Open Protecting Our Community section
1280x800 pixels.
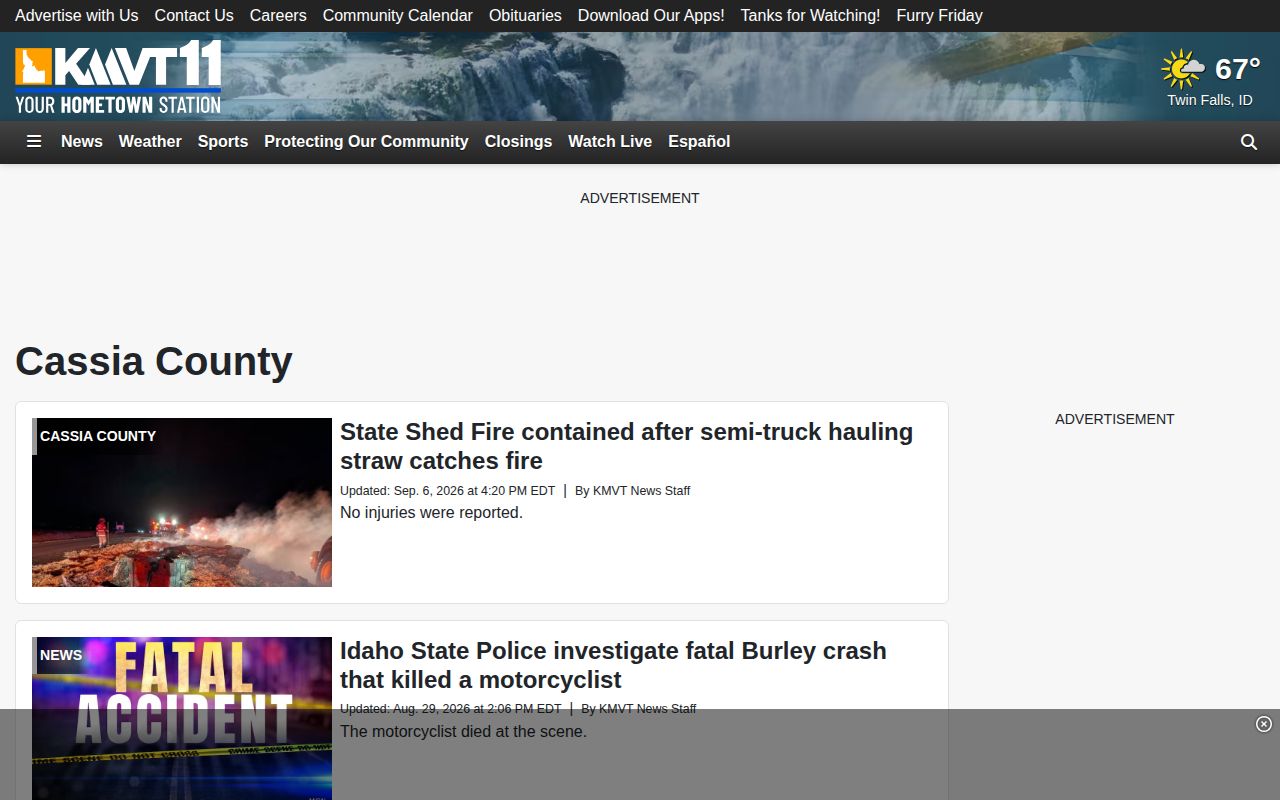pyautogui.click(x=366, y=142)
